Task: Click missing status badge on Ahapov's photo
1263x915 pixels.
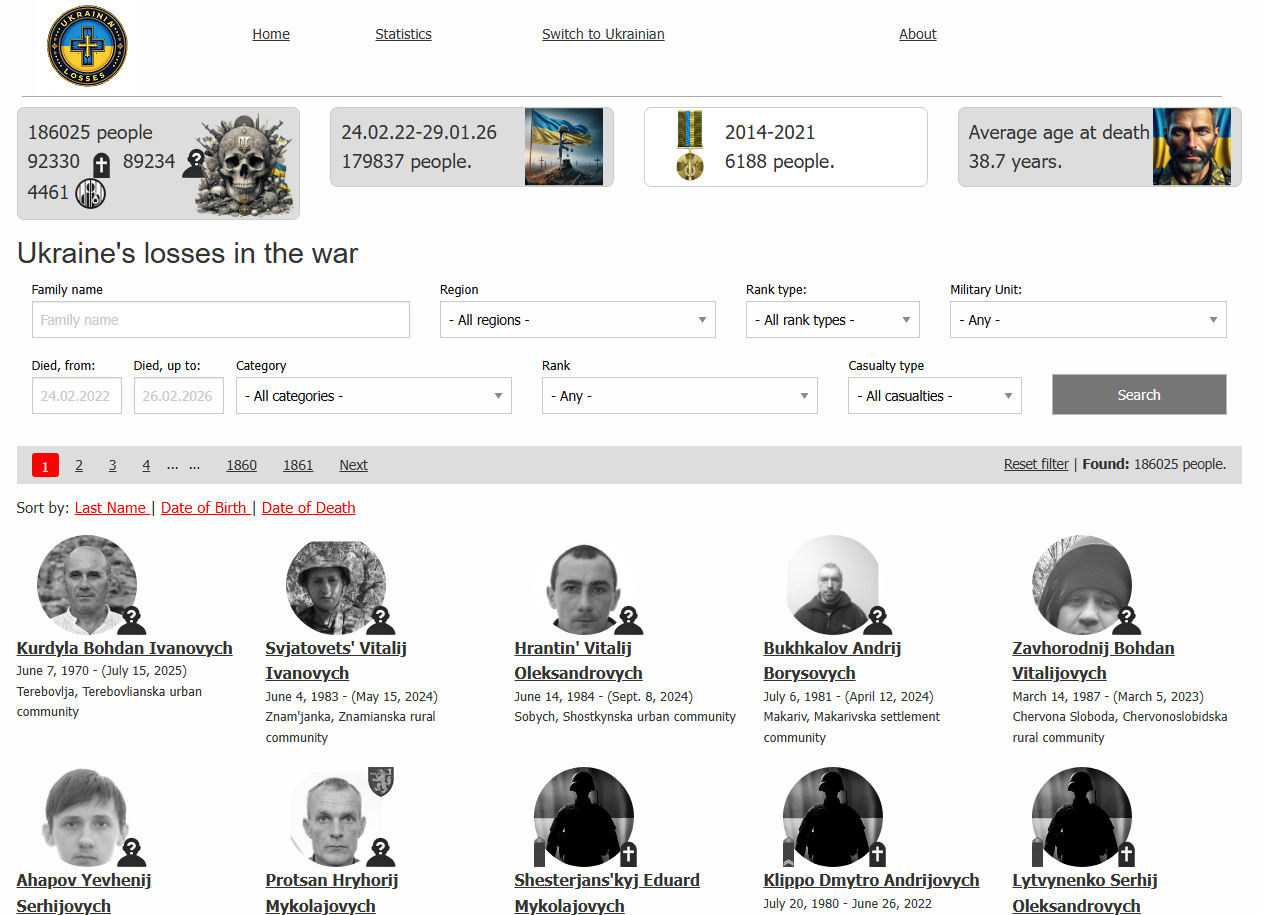Action: pyautogui.click(x=132, y=853)
